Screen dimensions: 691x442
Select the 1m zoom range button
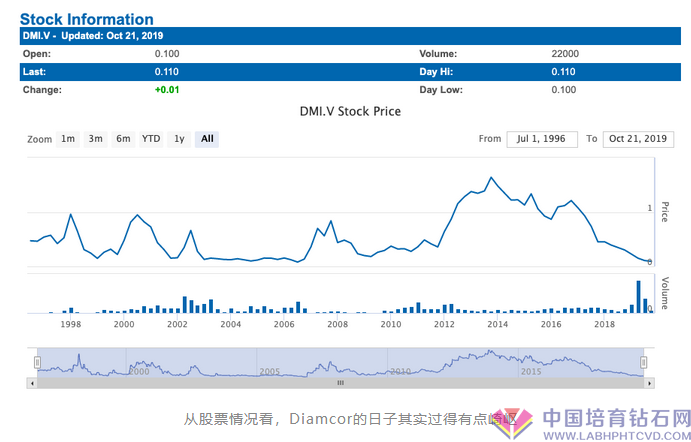pos(68,139)
